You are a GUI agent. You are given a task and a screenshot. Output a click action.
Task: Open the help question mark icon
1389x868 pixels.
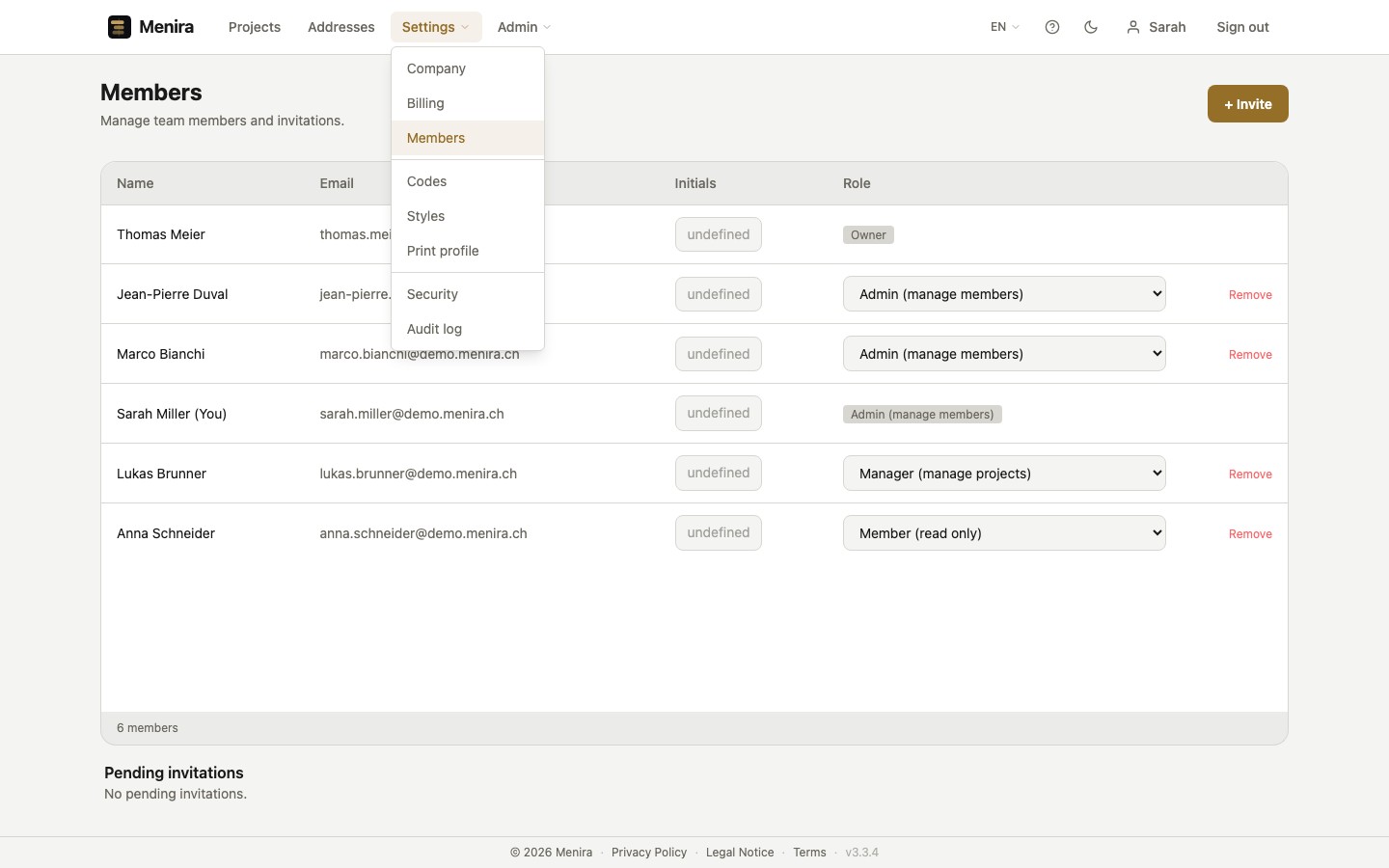[x=1052, y=27]
